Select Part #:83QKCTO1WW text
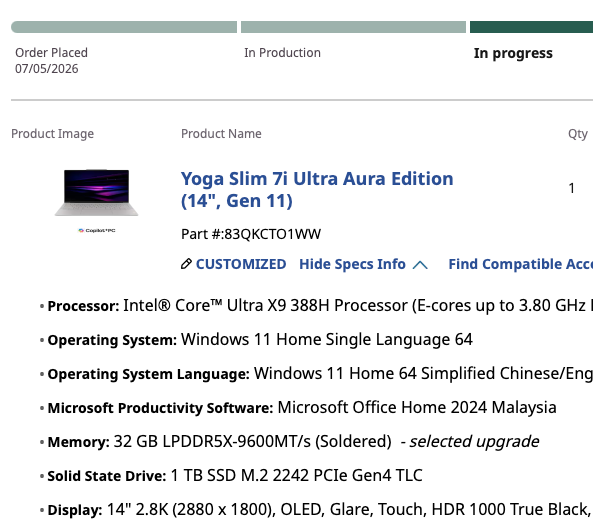 (x=251, y=234)
